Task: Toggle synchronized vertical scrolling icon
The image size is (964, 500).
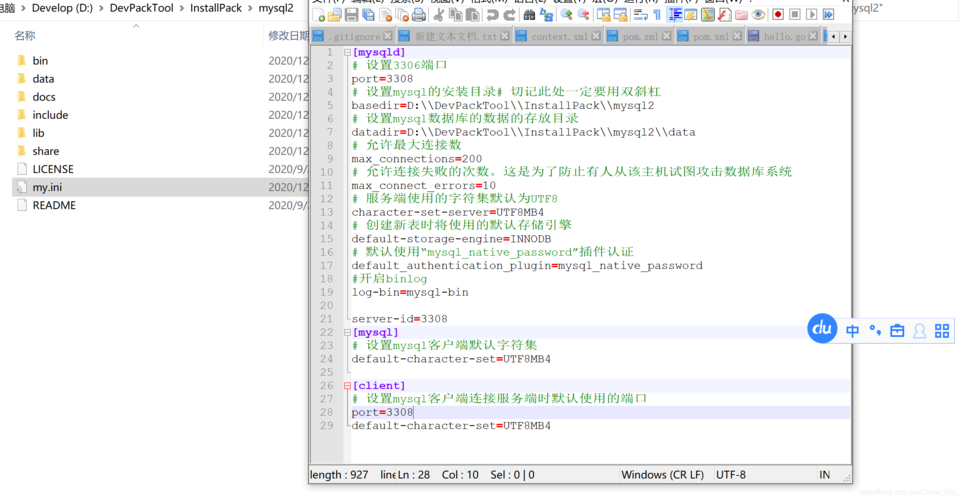Action: click(604, 15)
